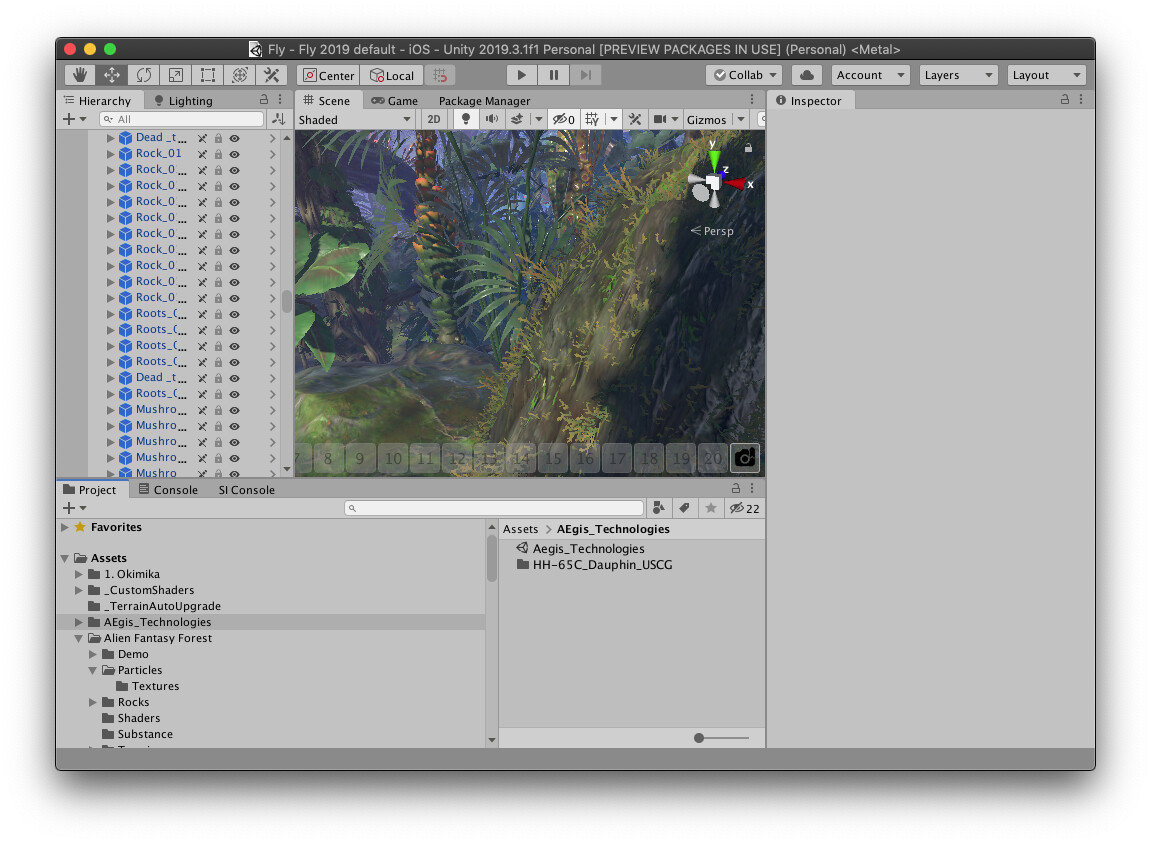Open the Available Custom Editor Tools menu
Viewport: 1151px width, 844px height.
pyautogui.click(x=271, y=75)
